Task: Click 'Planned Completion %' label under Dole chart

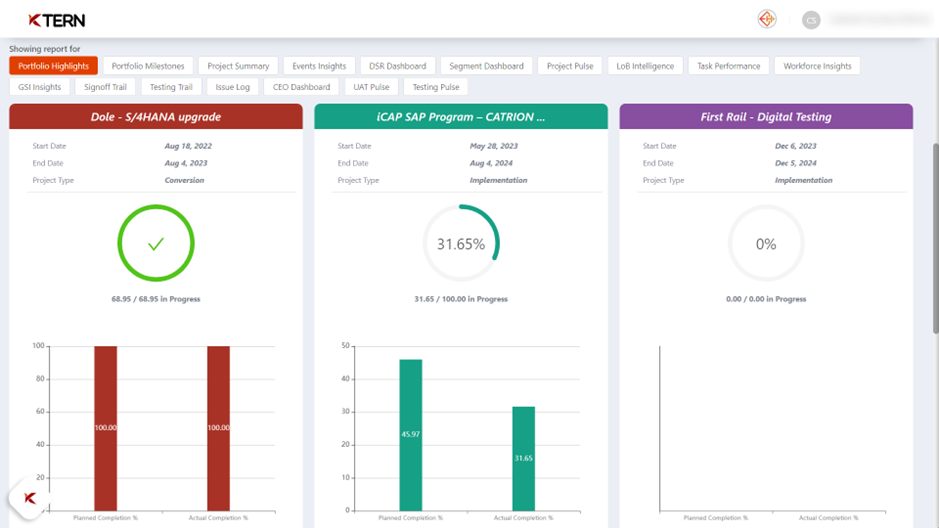Action: coord(105,518)
